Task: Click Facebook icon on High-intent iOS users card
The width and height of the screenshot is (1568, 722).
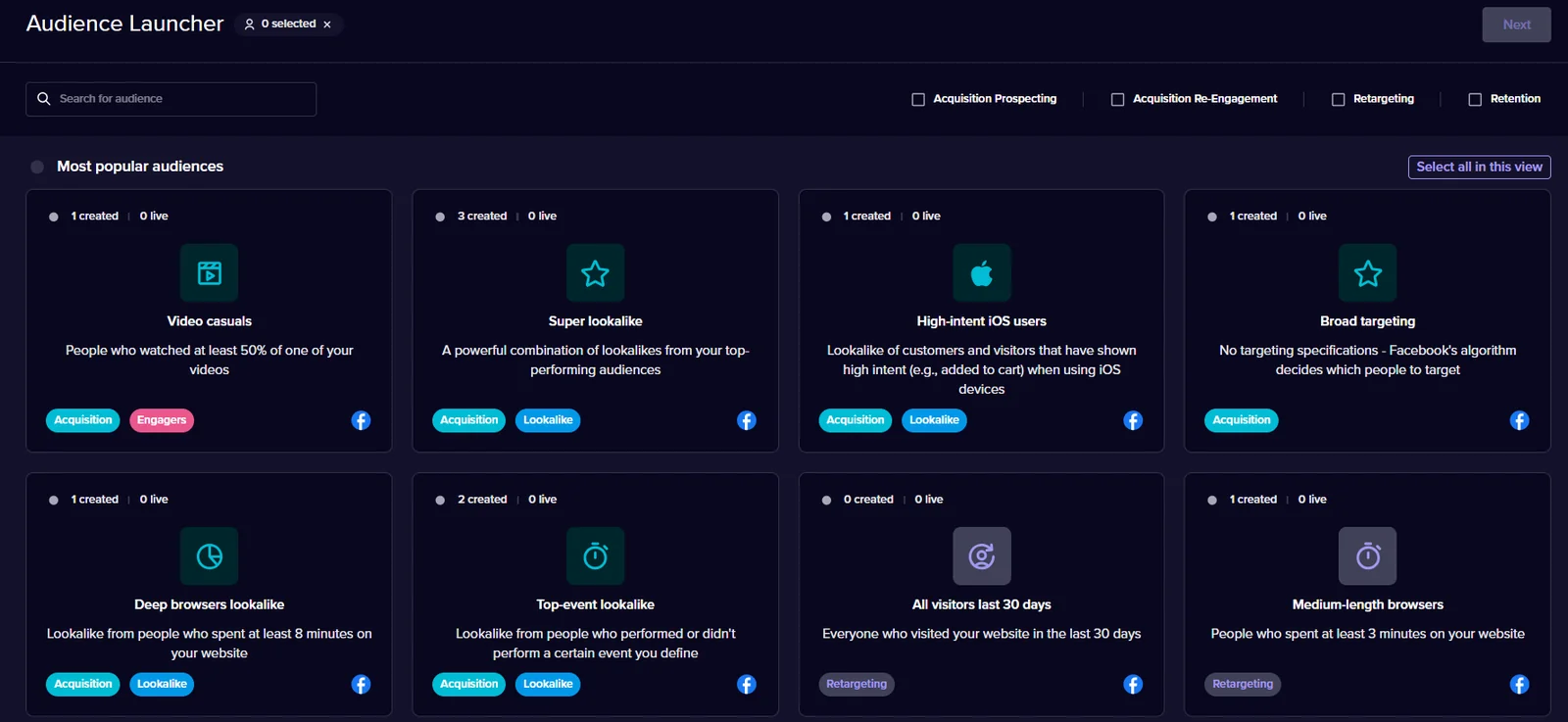Action: click(1133, 420)
